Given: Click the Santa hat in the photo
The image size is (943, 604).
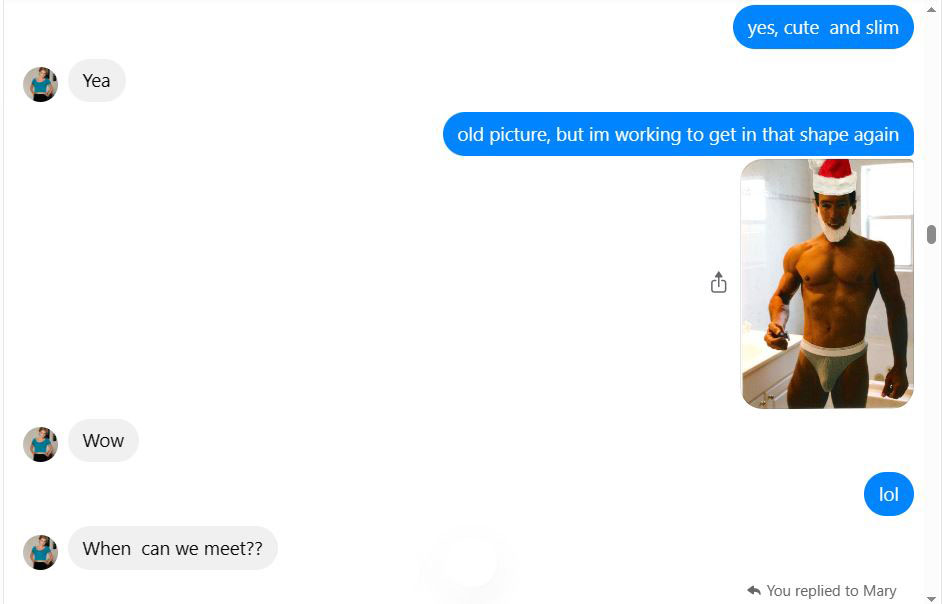Looking at the screenshot, I should (834, 176).
